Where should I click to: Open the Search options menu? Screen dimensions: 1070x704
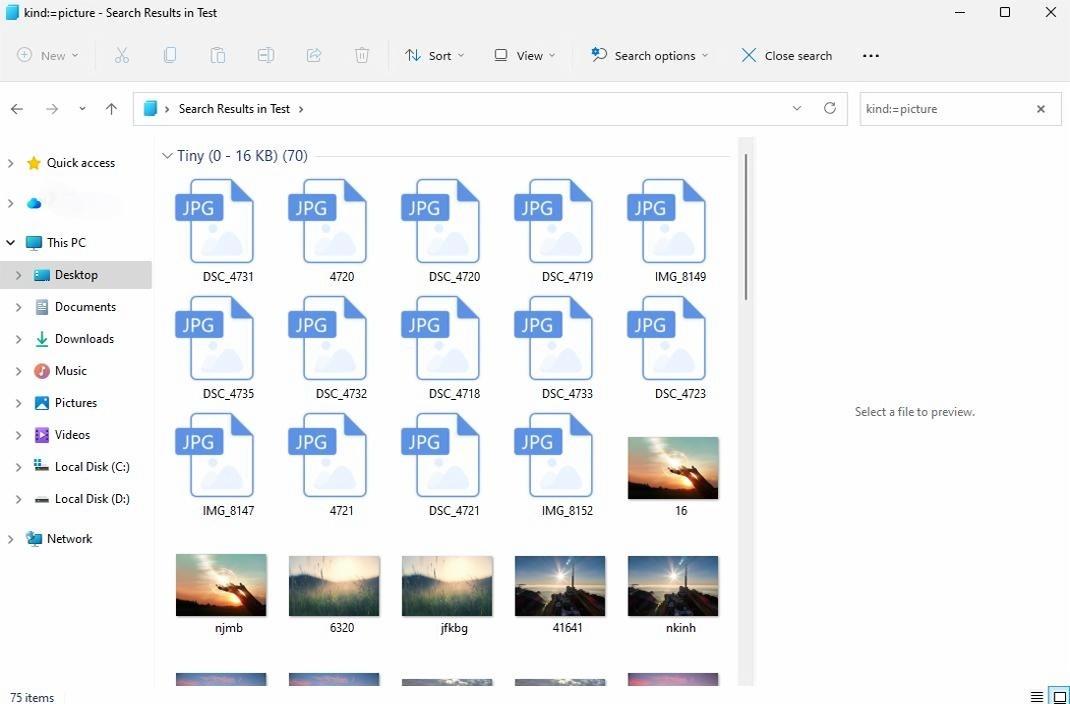coord(648,55)
